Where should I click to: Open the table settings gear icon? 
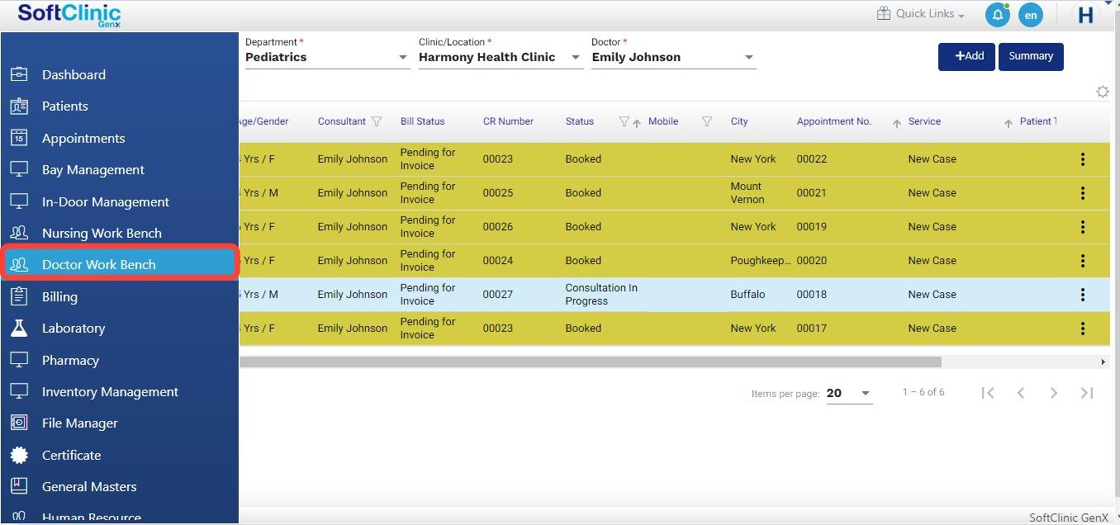1102,92
